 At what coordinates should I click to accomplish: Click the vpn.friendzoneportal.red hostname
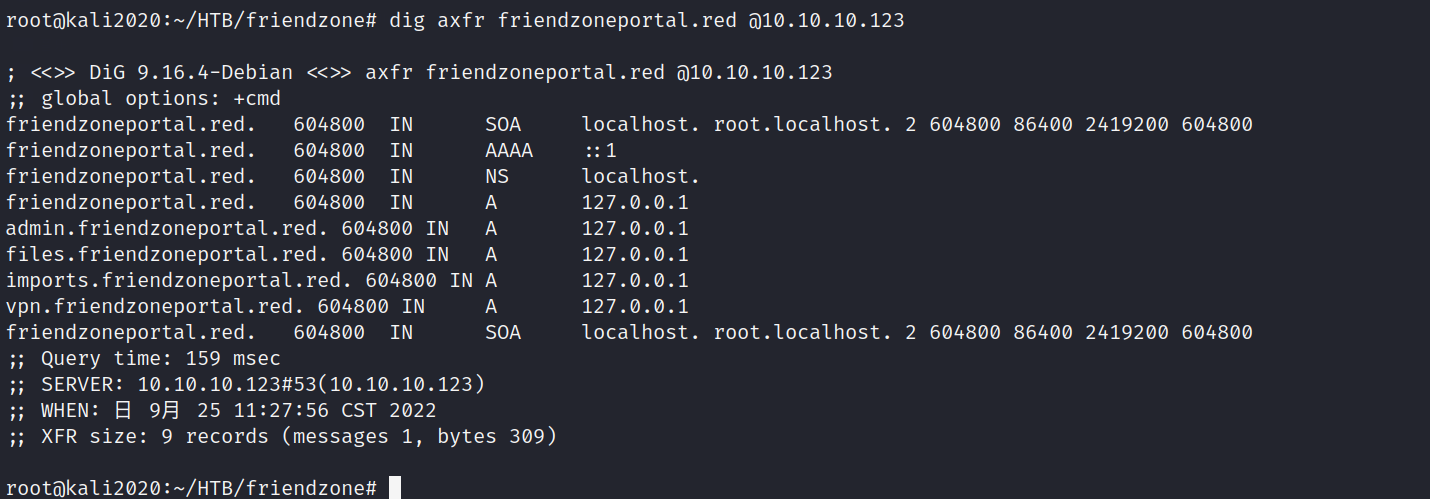coord(155,307)
